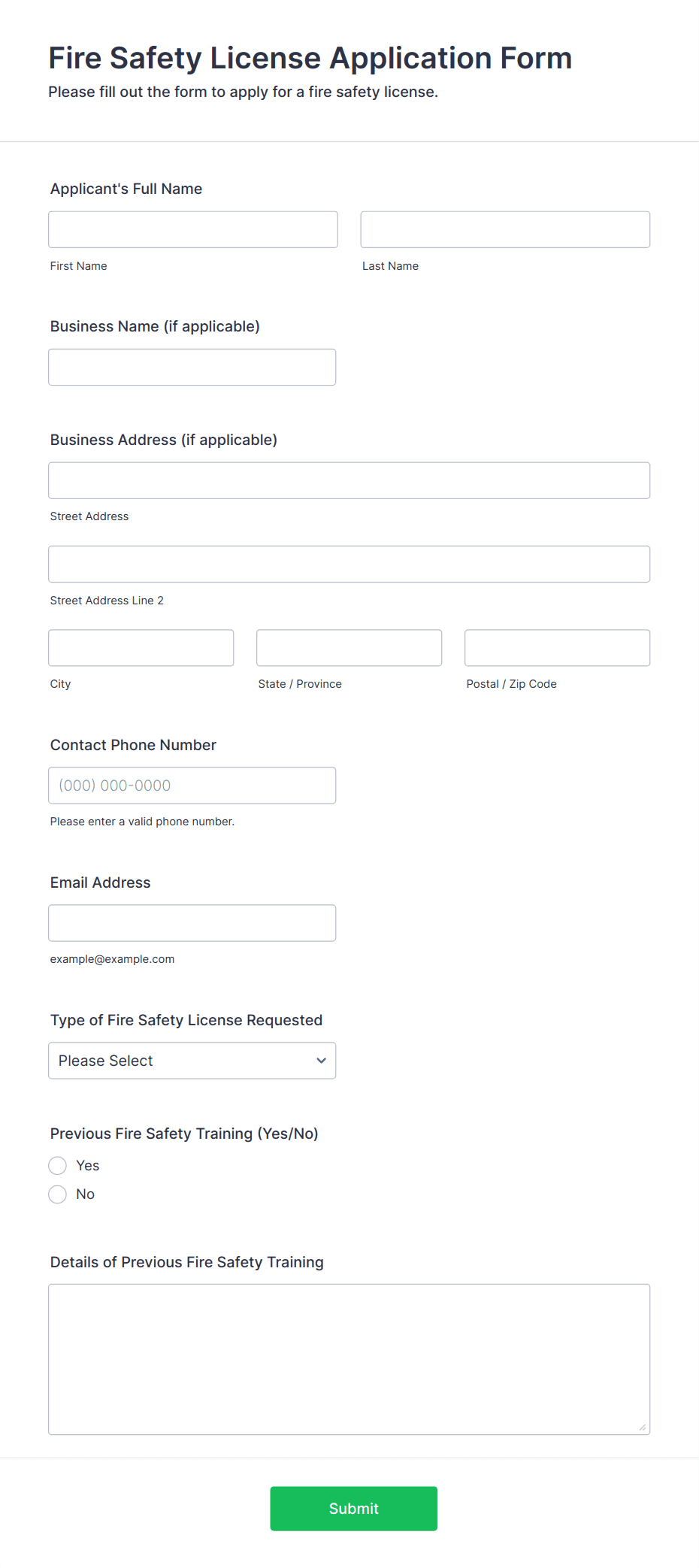Select No for previous fire safety training
The height and width of the screenshot is (1568, 699).
point(58,1194)
